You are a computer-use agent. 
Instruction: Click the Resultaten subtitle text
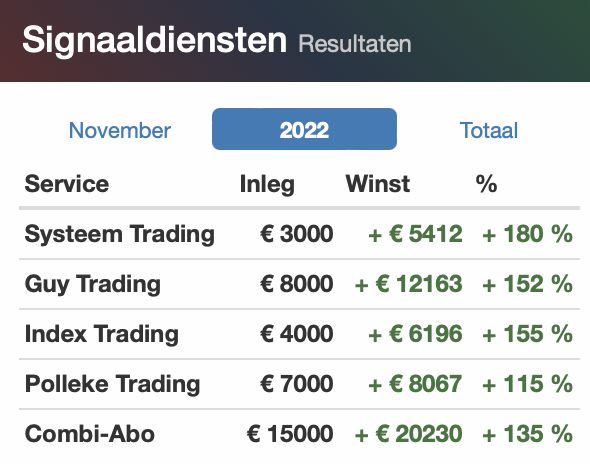tap(354, 44)
